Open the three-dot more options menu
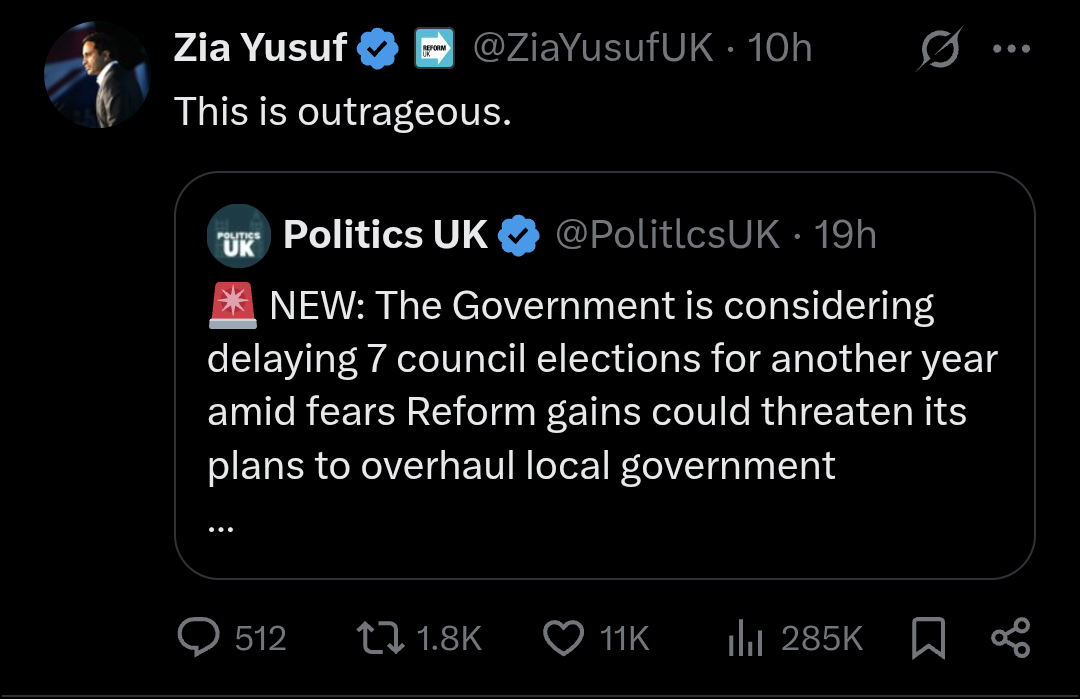The height and width of the screenshot is (699, 1080). (1009, 48)
